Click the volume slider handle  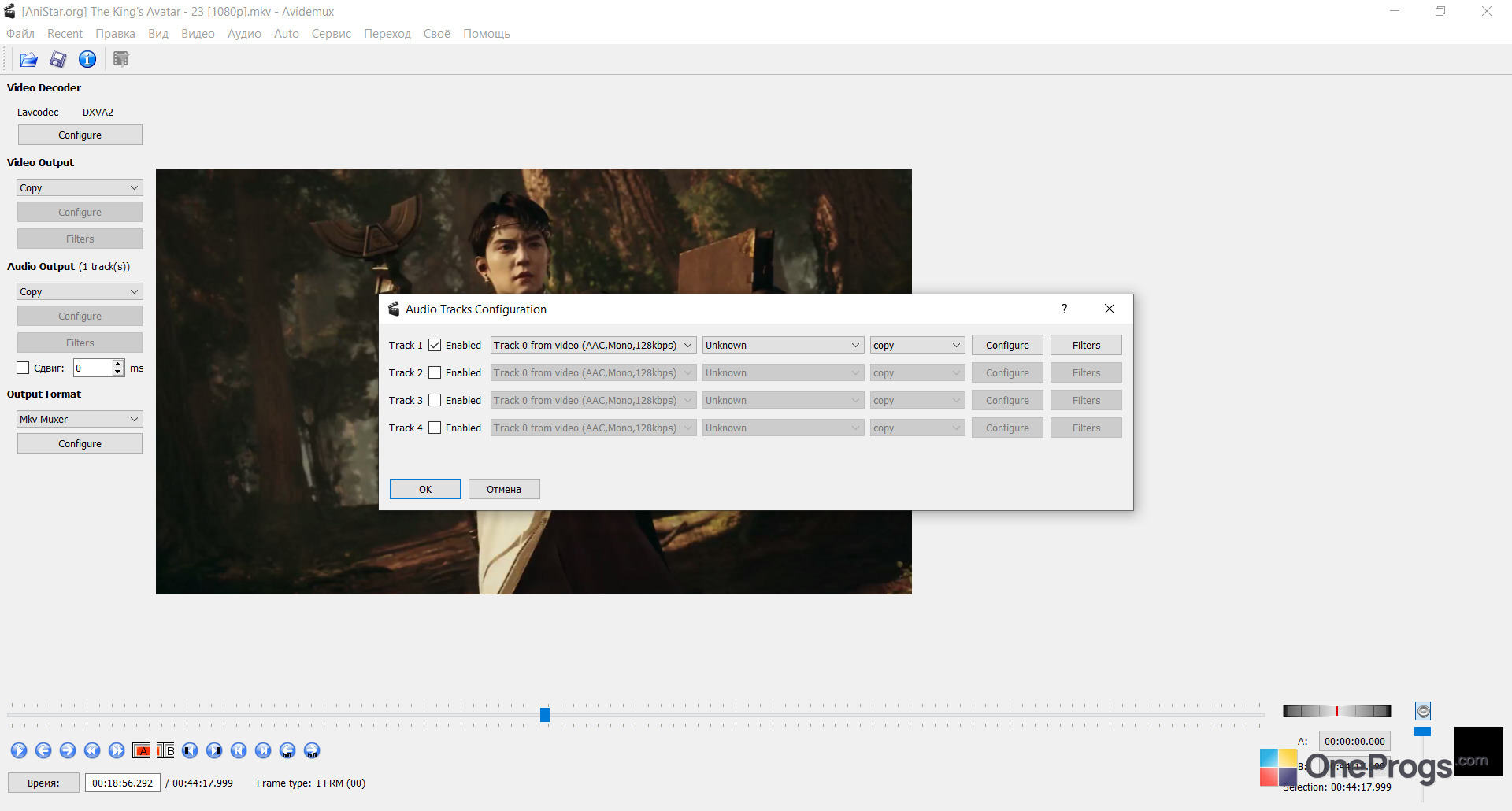pos(1422,731)
